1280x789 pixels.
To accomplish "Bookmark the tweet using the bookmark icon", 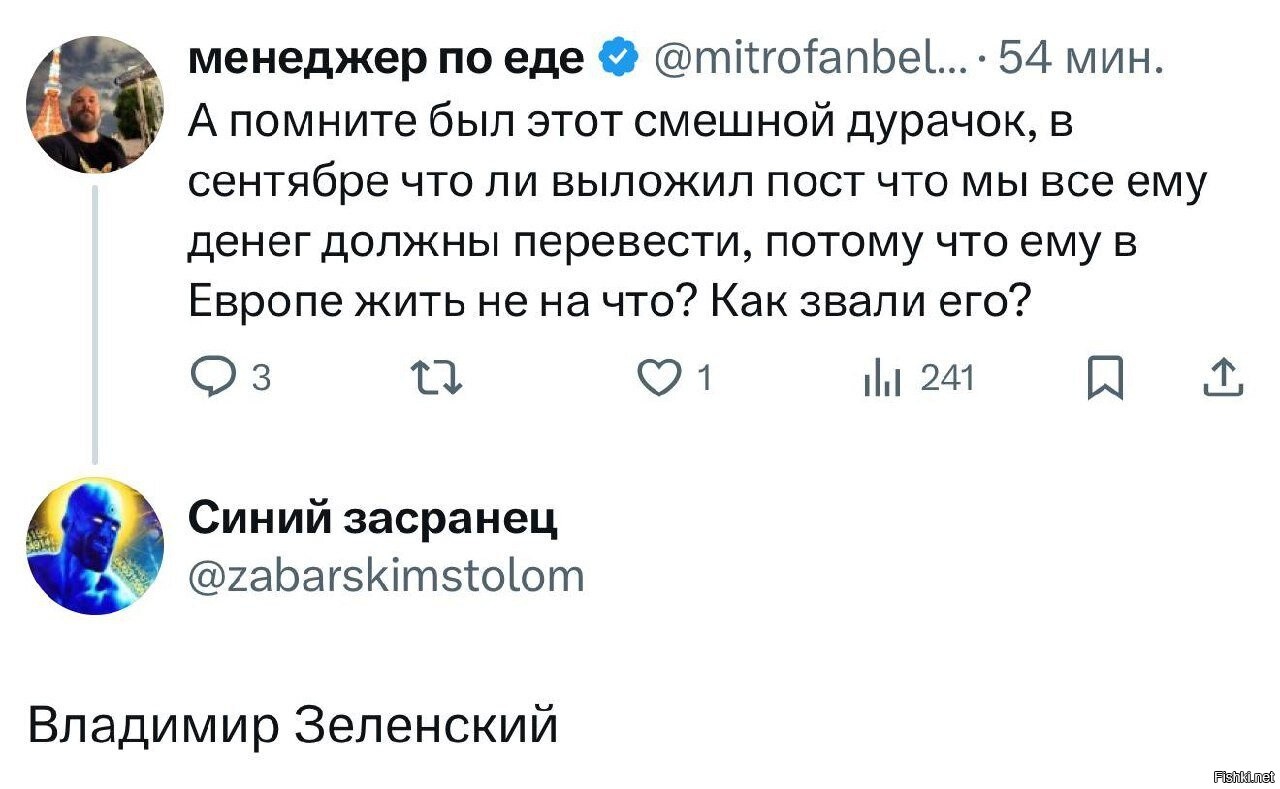I will click(1105, 377).
